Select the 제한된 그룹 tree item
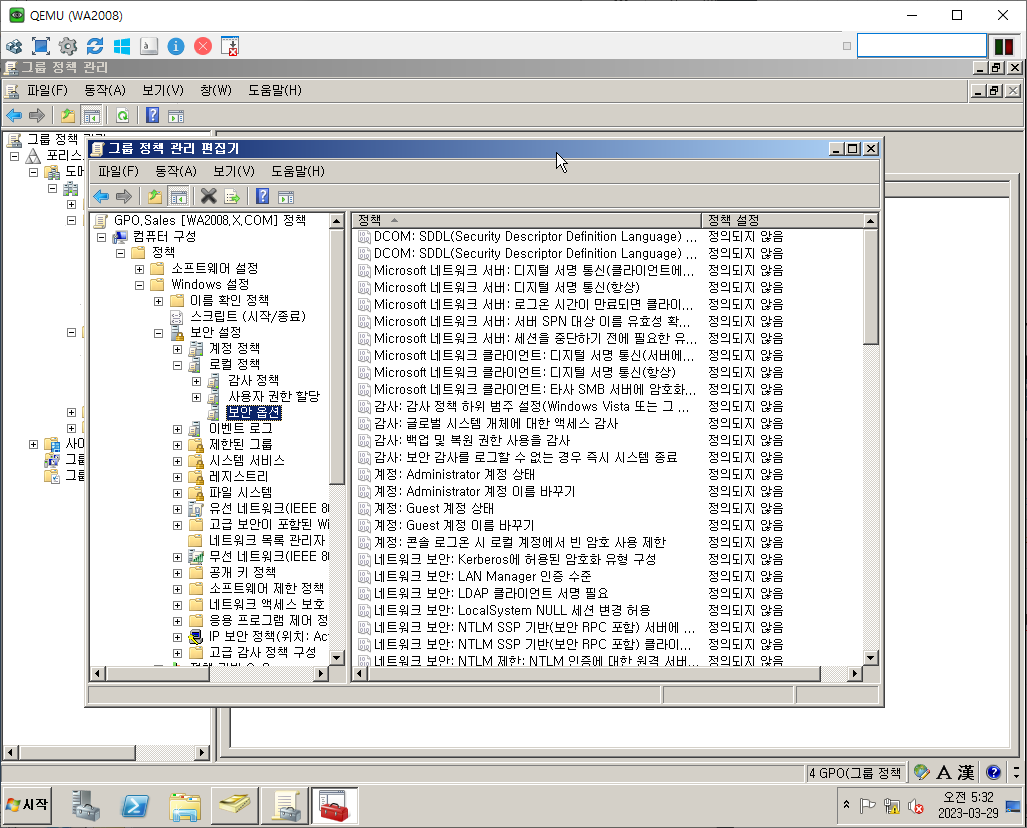 pos(240,444)
